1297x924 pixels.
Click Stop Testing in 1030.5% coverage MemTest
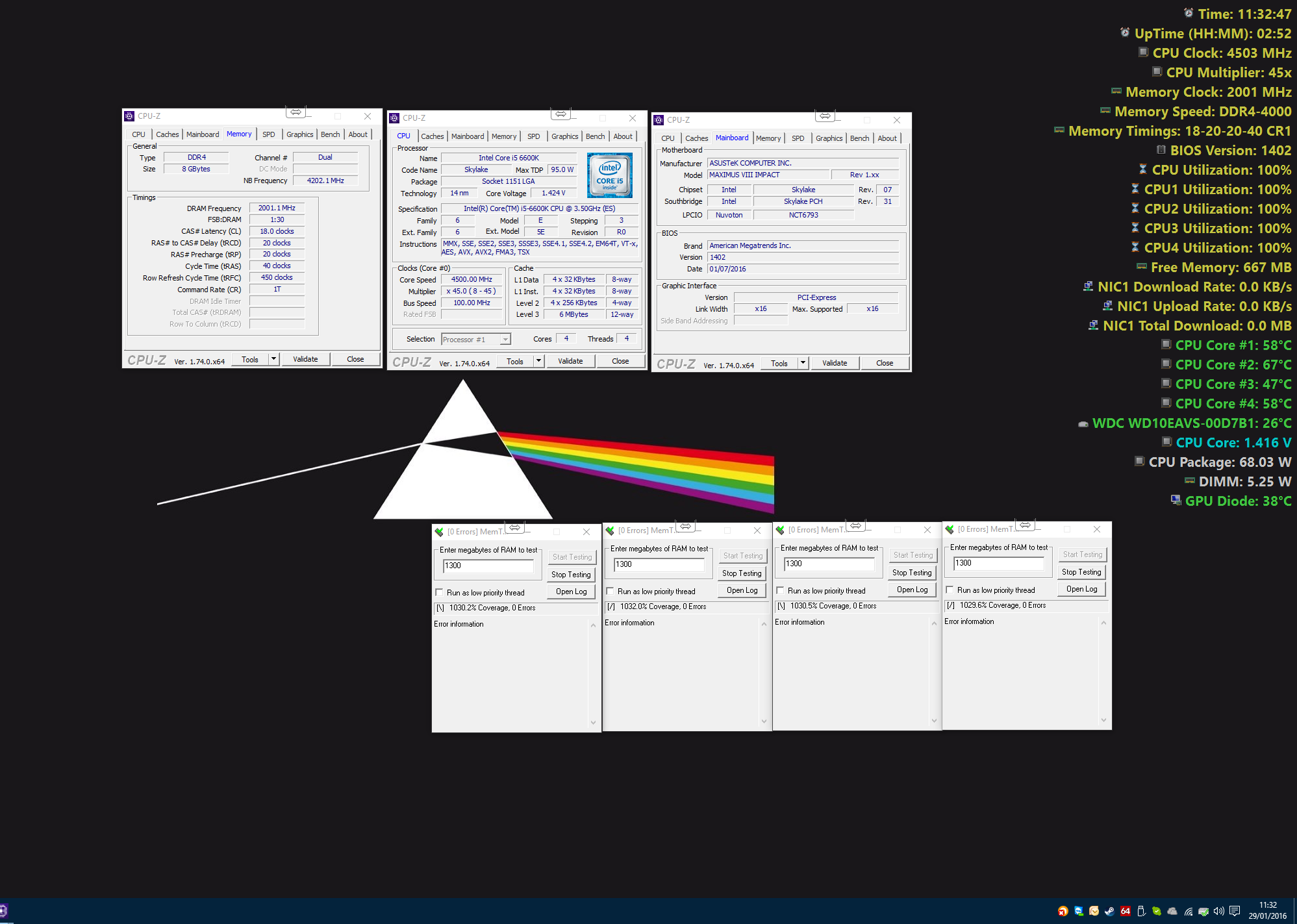912,573
